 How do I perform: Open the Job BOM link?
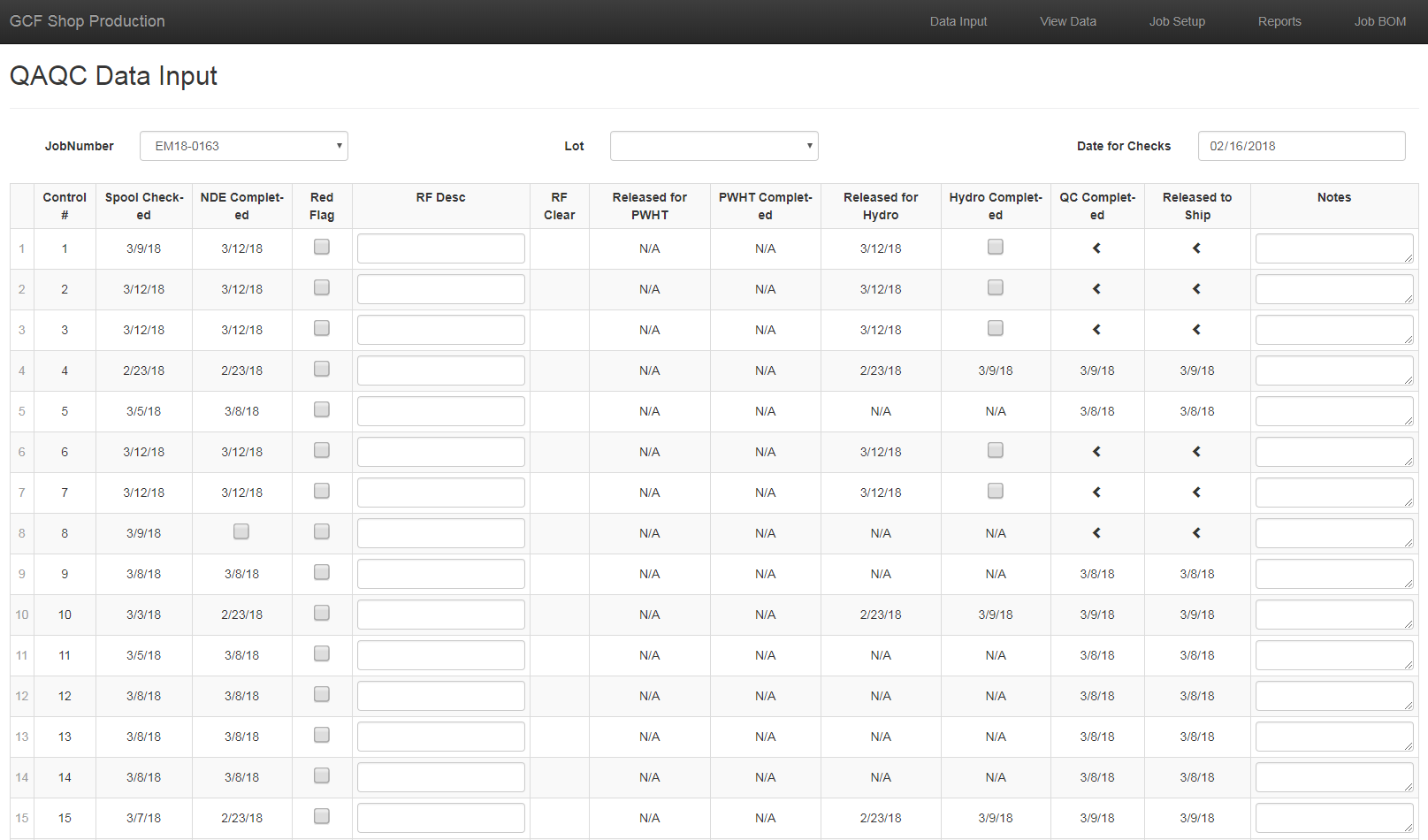(x=1379, y=21)
